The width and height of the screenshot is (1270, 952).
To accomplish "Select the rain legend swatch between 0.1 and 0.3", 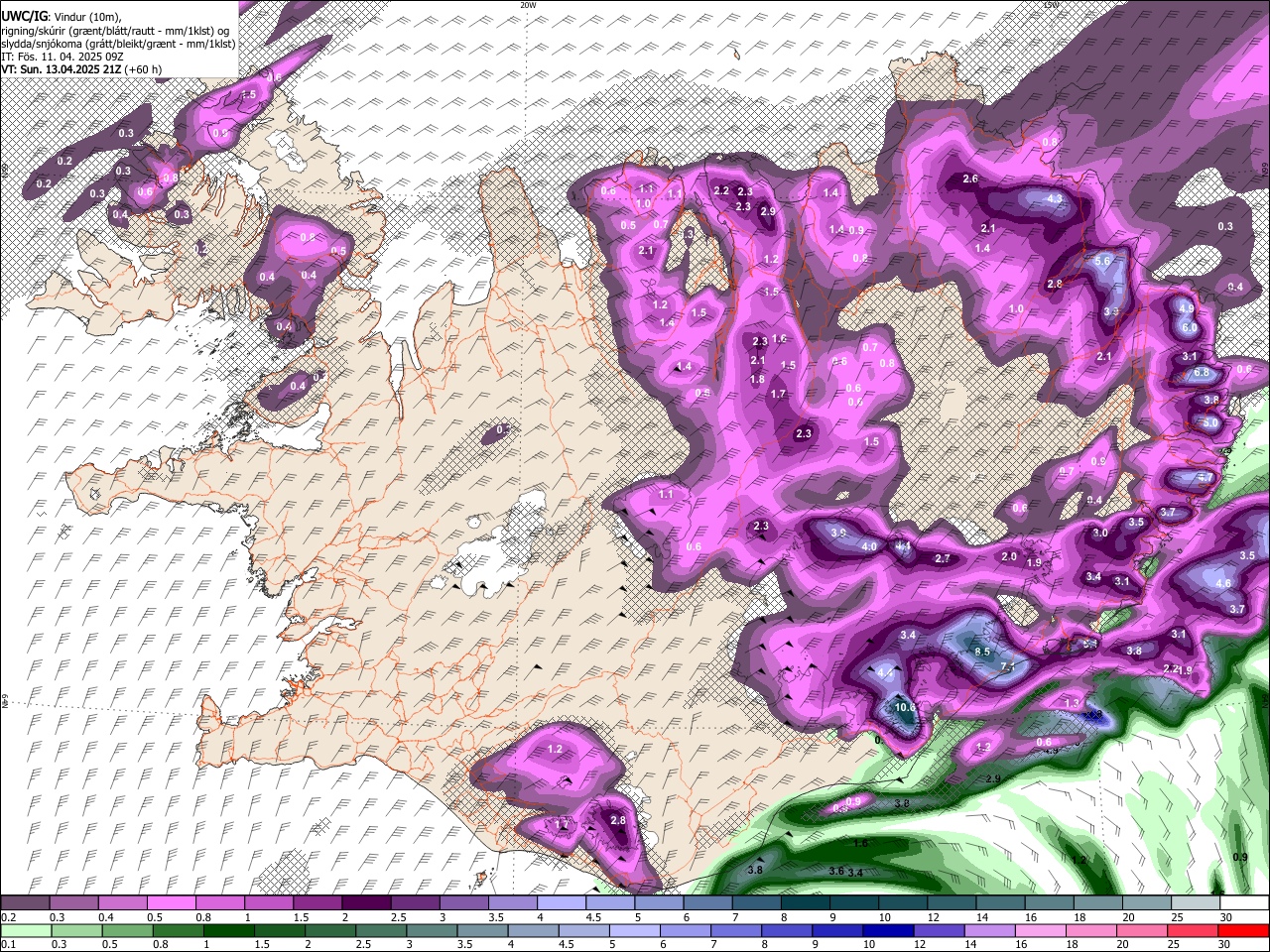I will (x=26, y=930).
